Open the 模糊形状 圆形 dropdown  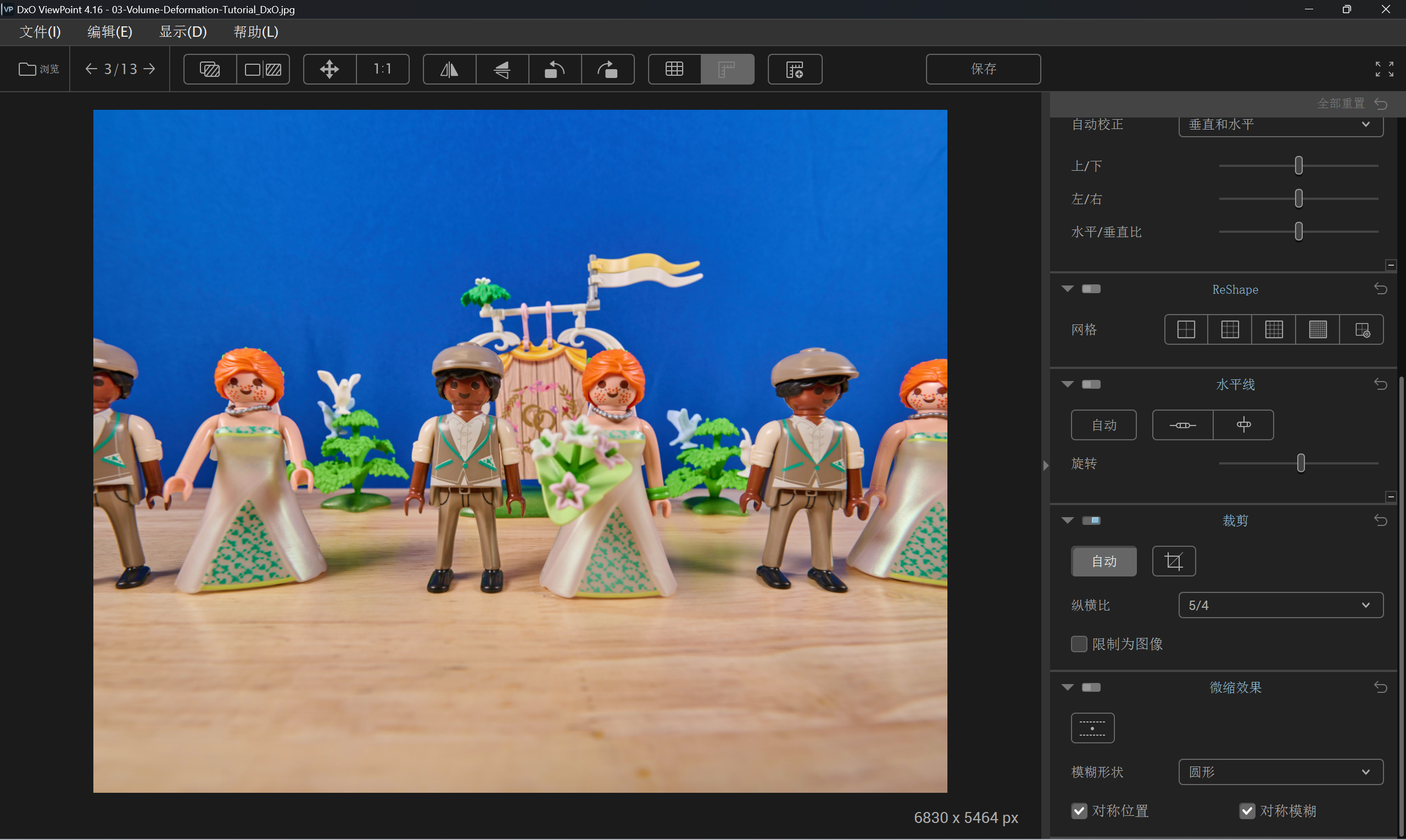tap(1280, 772)
